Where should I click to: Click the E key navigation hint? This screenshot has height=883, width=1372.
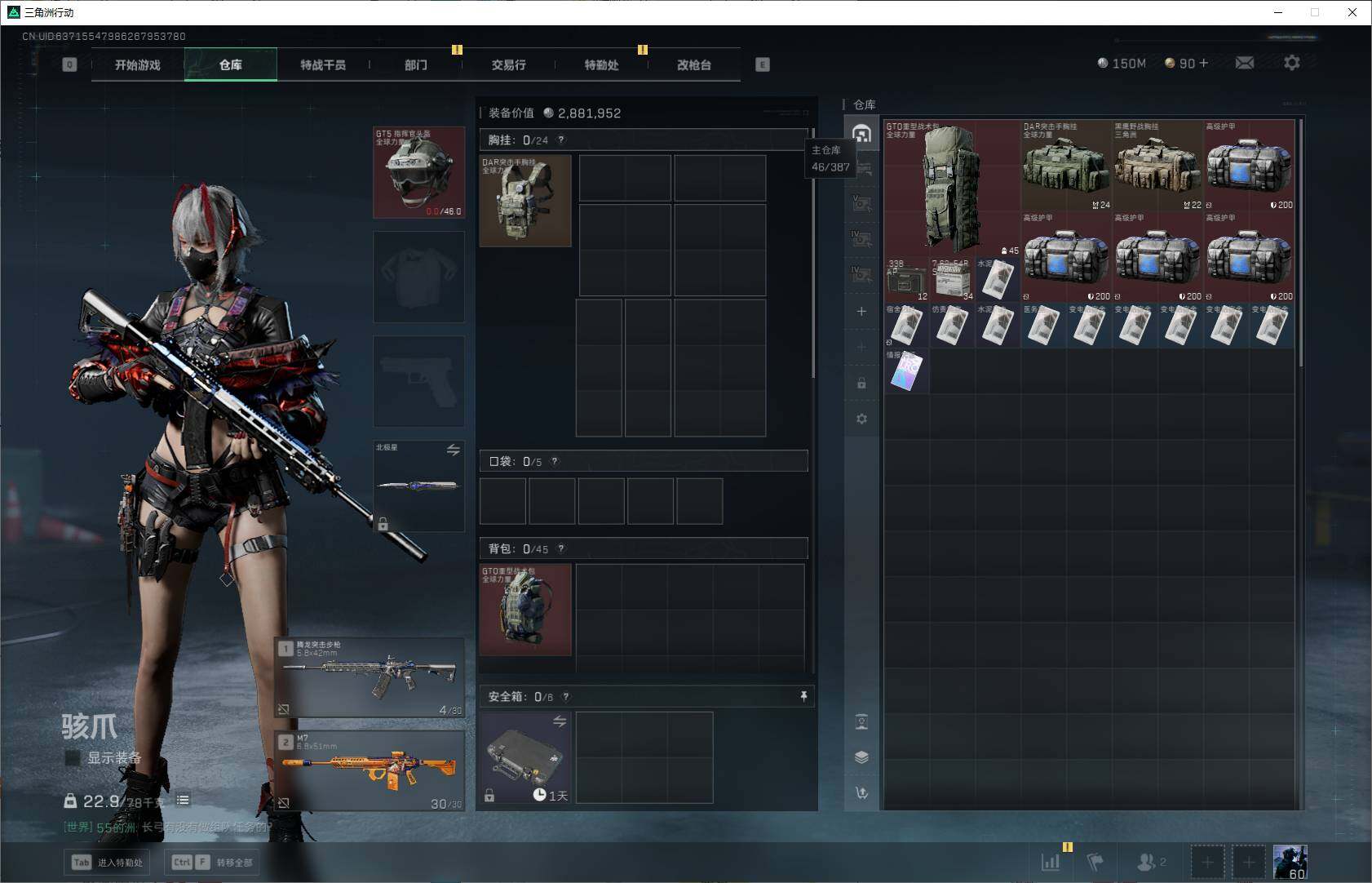point(763,64)
